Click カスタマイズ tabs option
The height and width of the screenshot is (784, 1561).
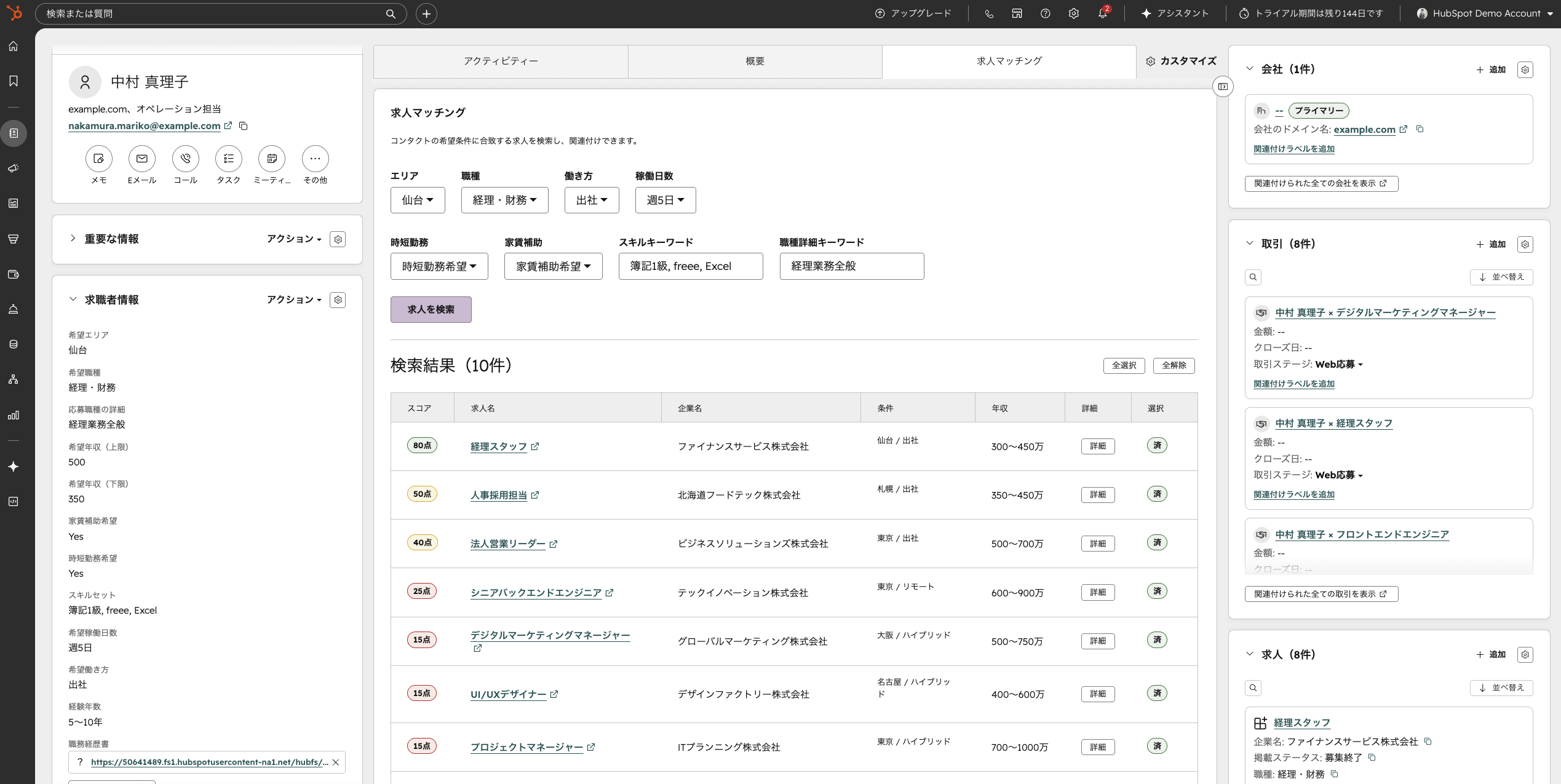(x=1181, y=61)
